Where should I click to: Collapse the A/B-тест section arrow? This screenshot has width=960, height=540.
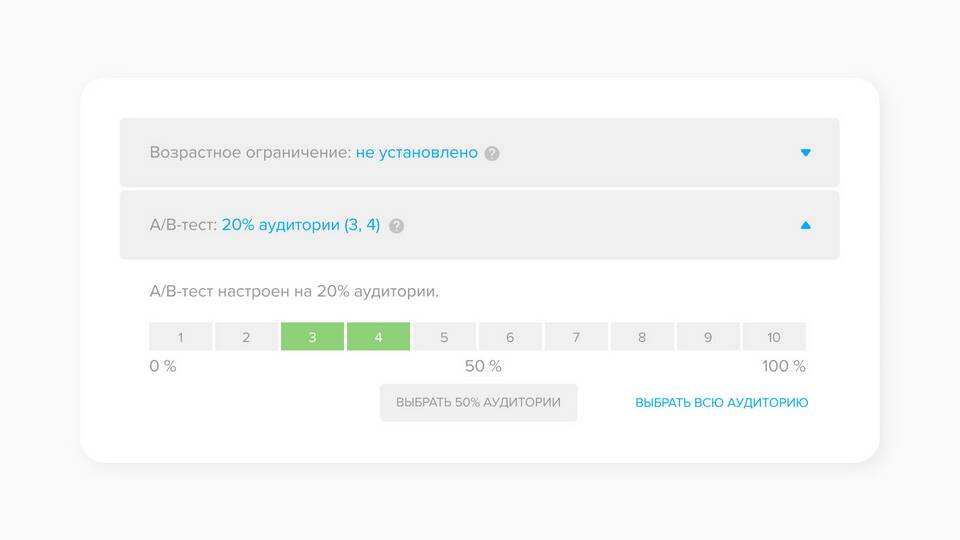[805, 225]
